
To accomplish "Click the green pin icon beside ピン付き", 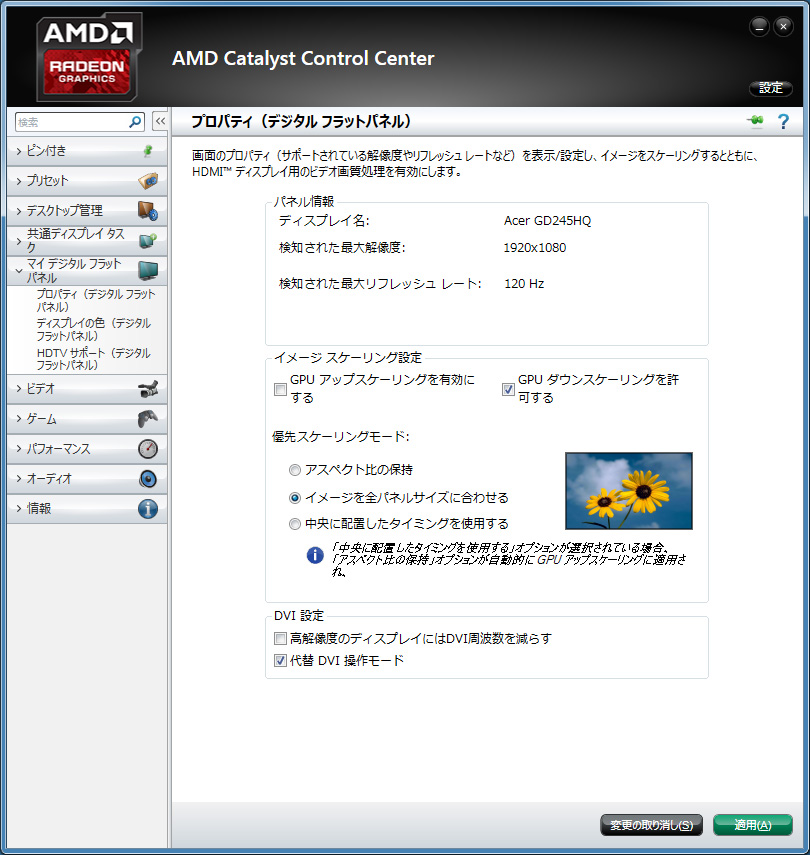I will [x=148, y=150].
